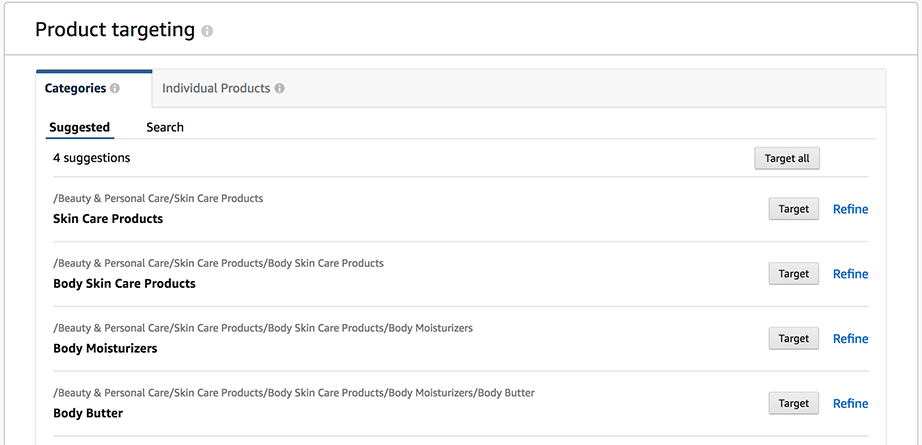Target the Skin Care Products category
Screen dimensions: 922x445
click(794, 209)
